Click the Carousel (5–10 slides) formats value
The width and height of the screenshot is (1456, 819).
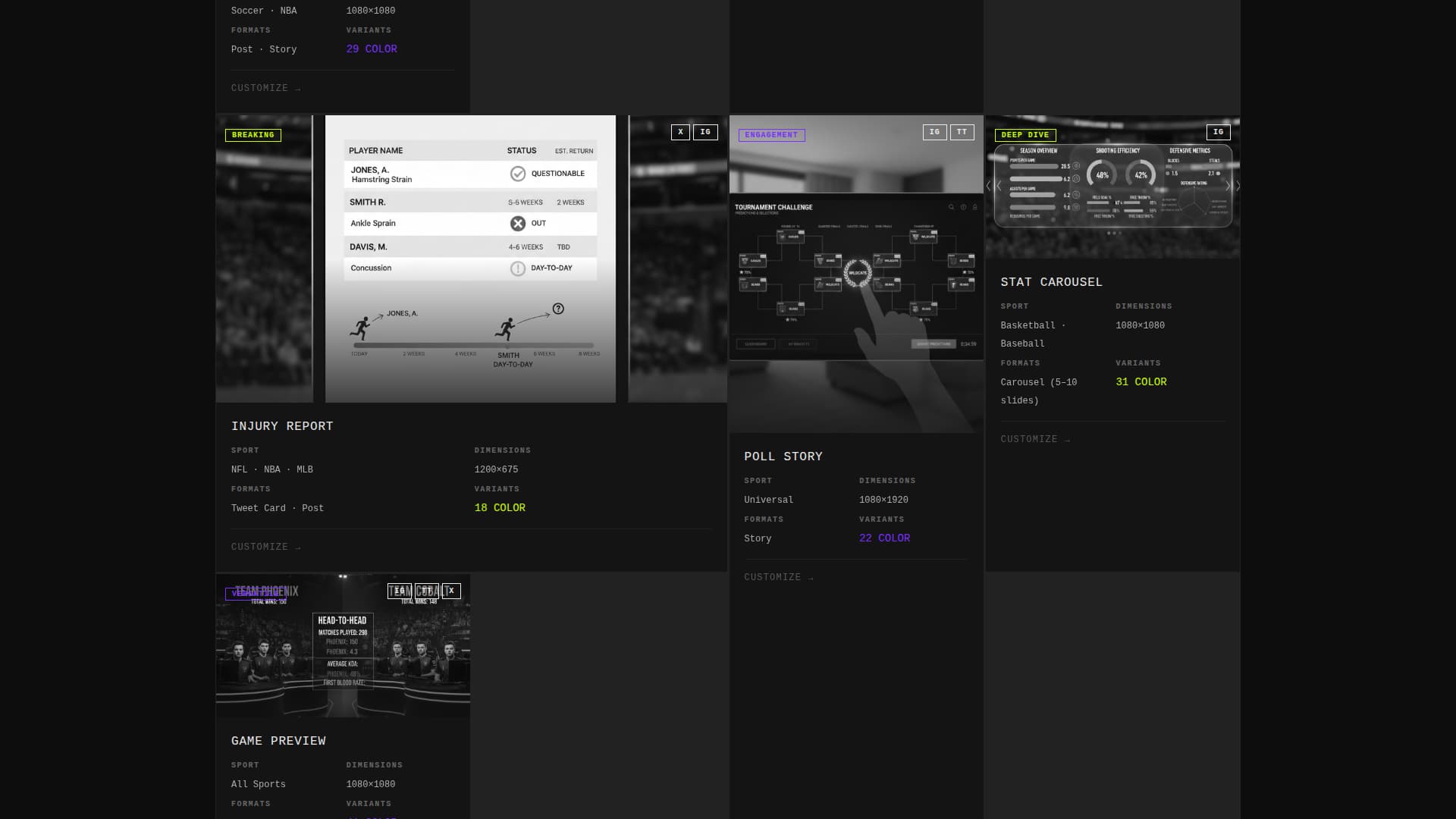tap(1039, 391)
